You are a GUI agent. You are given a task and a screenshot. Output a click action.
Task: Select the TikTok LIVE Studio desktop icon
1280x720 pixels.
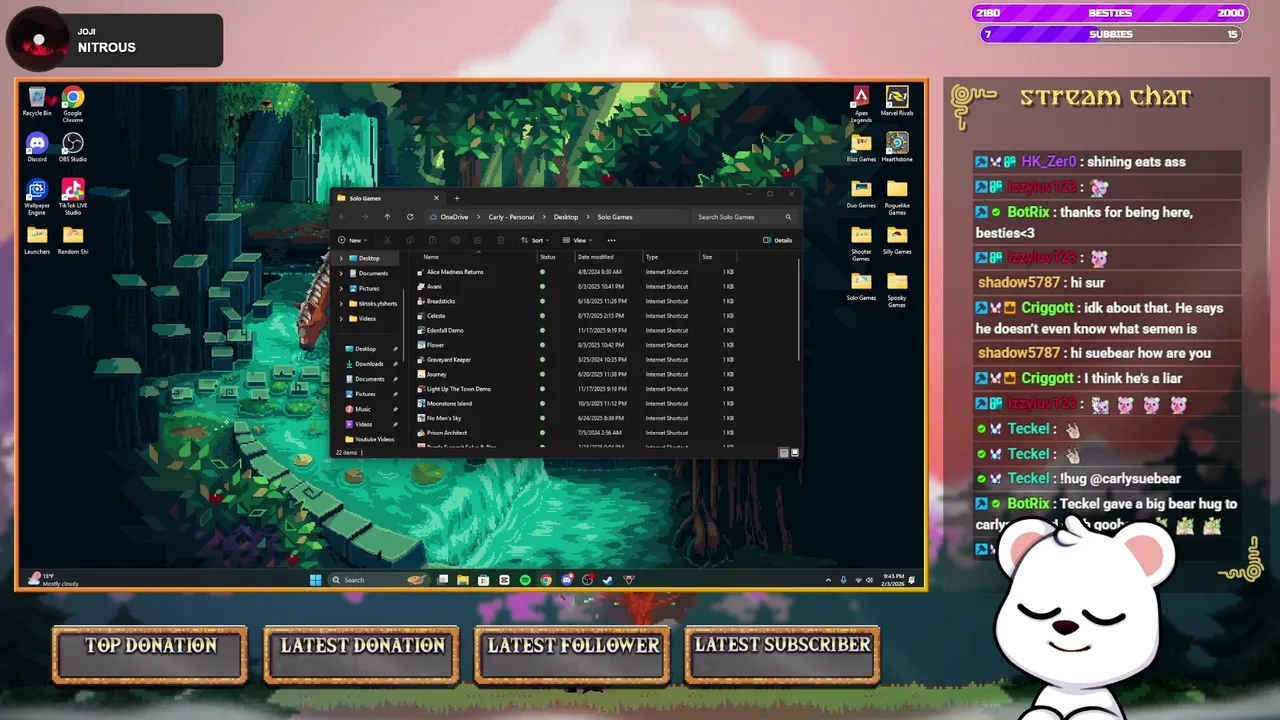click(72, 197)
